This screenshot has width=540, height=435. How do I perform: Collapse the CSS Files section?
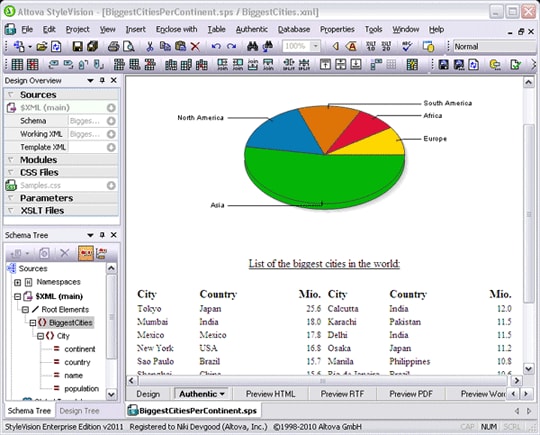point(11,172)
